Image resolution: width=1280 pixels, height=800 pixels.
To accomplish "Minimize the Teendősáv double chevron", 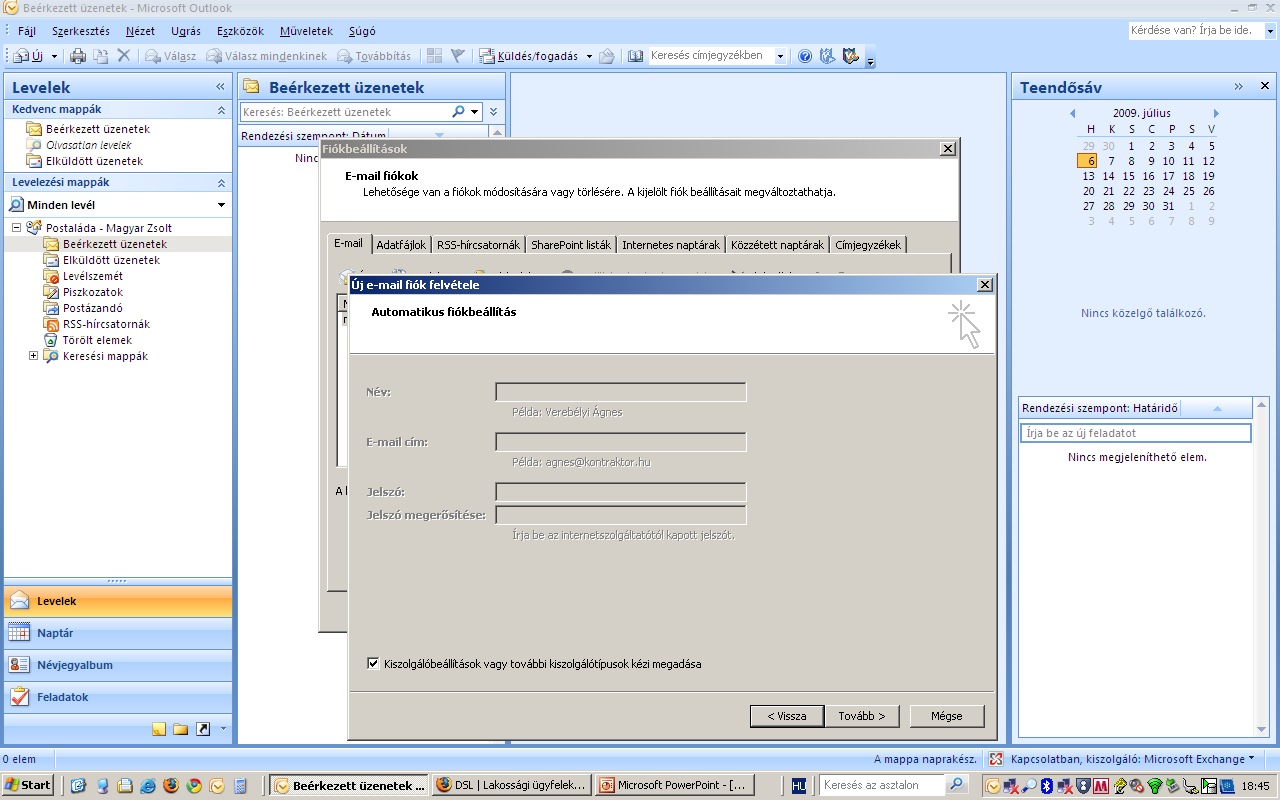I will (1239, 87).
